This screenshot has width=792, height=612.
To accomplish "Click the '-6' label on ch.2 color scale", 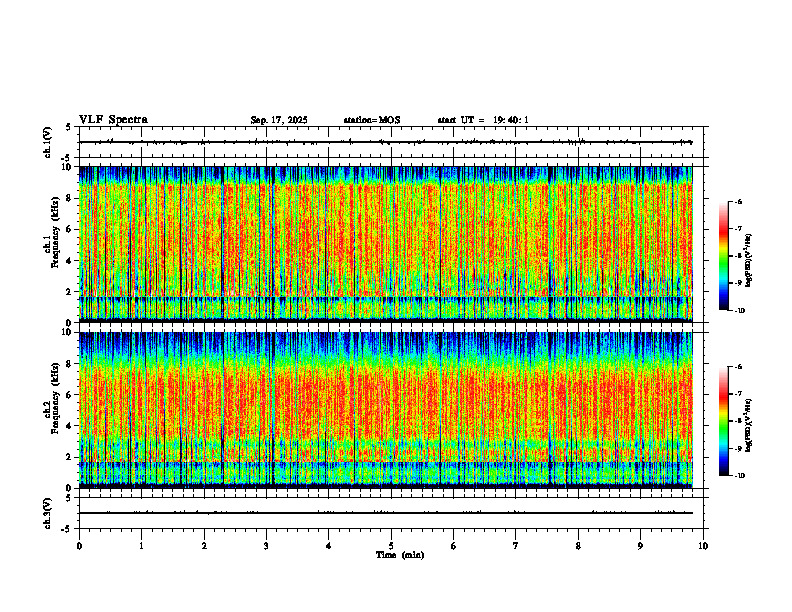I will pos(738,367).
